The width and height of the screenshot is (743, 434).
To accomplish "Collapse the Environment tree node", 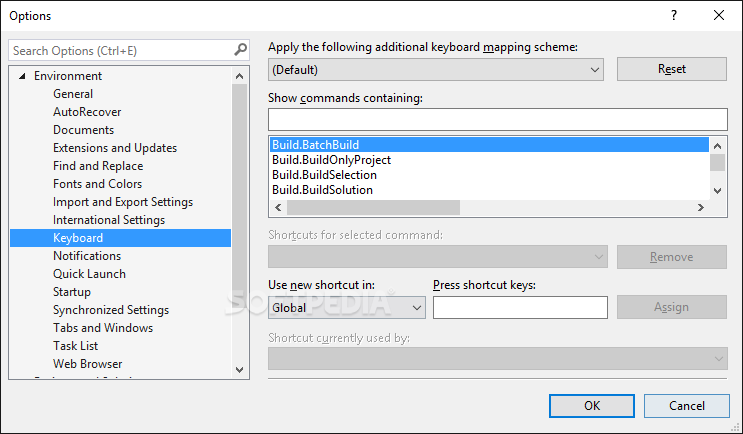I will (22, 76).
